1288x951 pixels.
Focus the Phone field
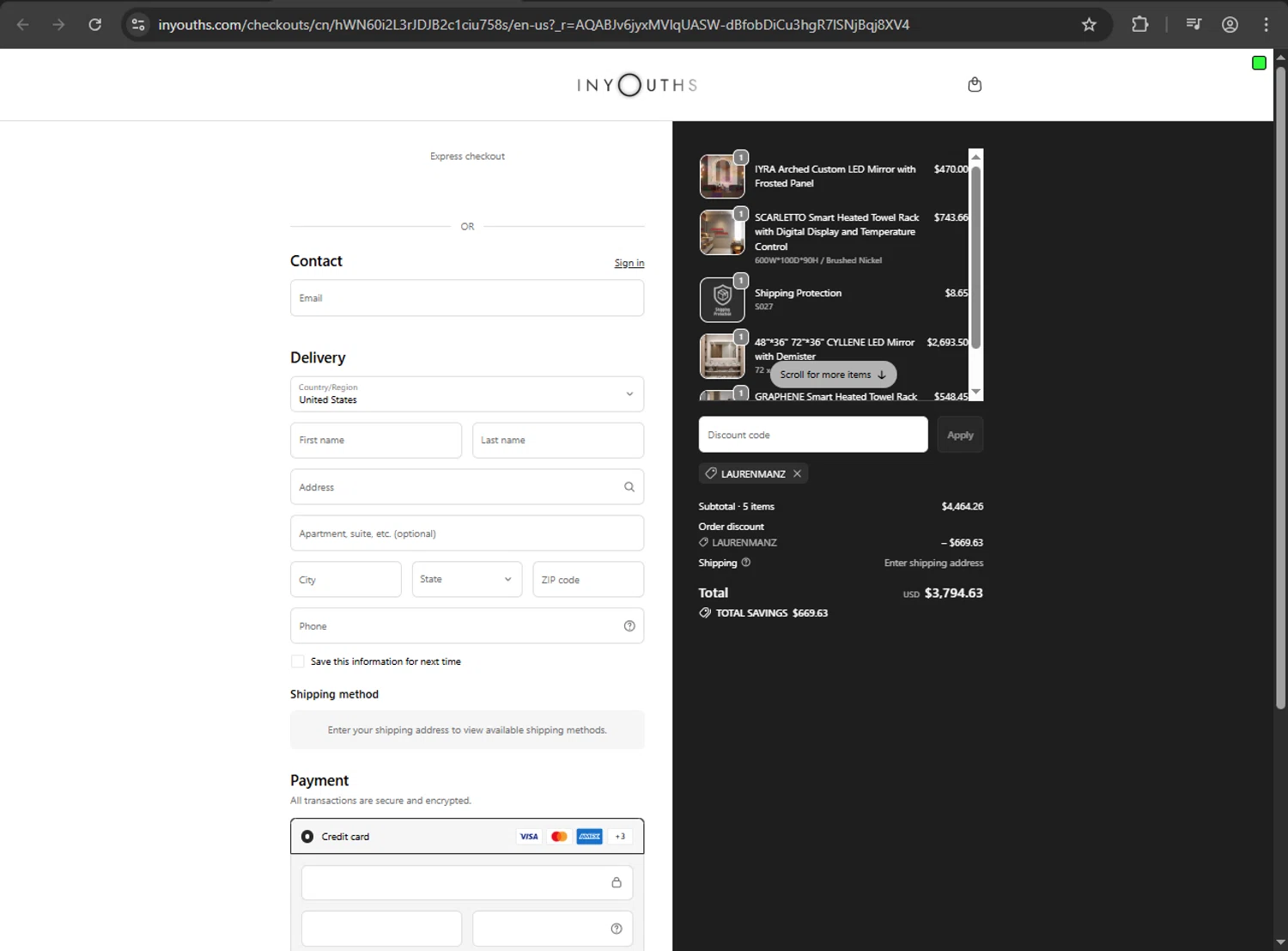pyautogui.click(x=467, y=626)
